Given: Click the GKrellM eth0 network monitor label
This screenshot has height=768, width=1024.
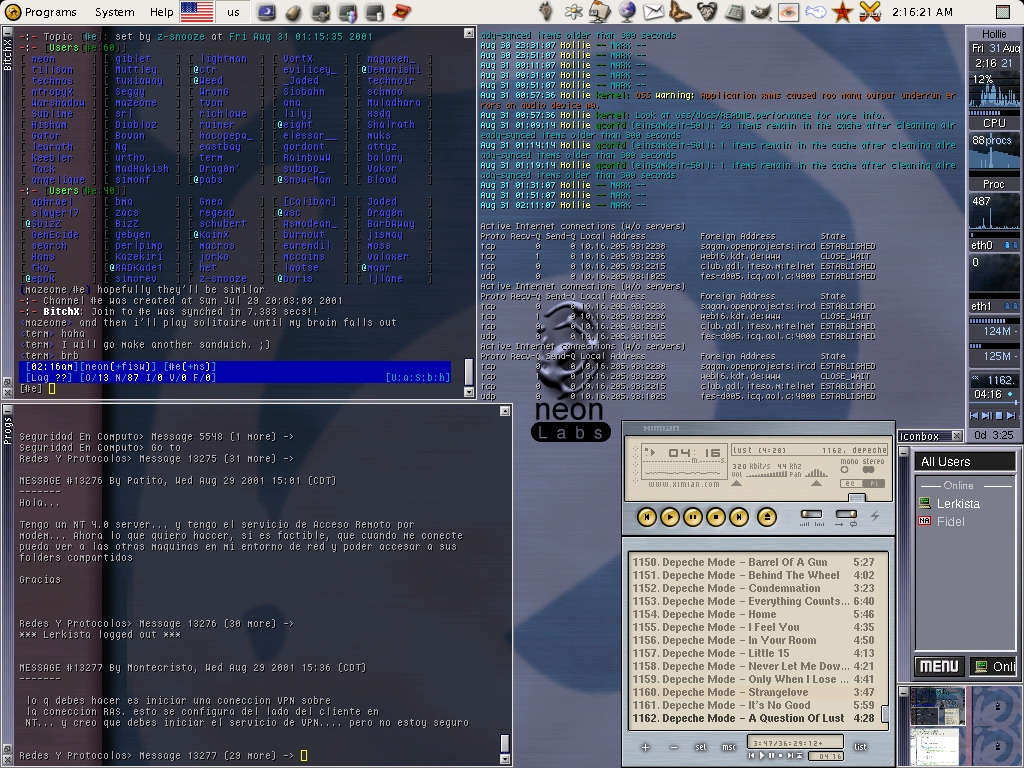Looking at the screenshot, I should tap(982, 245).
